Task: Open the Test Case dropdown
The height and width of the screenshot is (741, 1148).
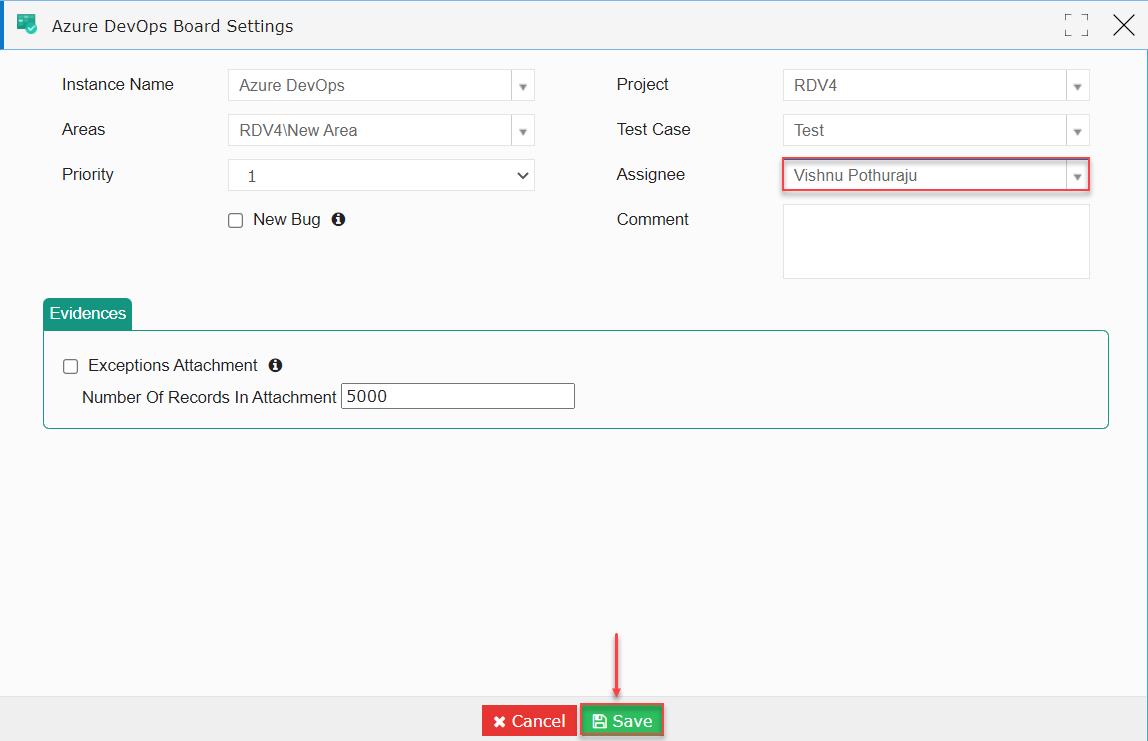Action: pos(1077,130)
